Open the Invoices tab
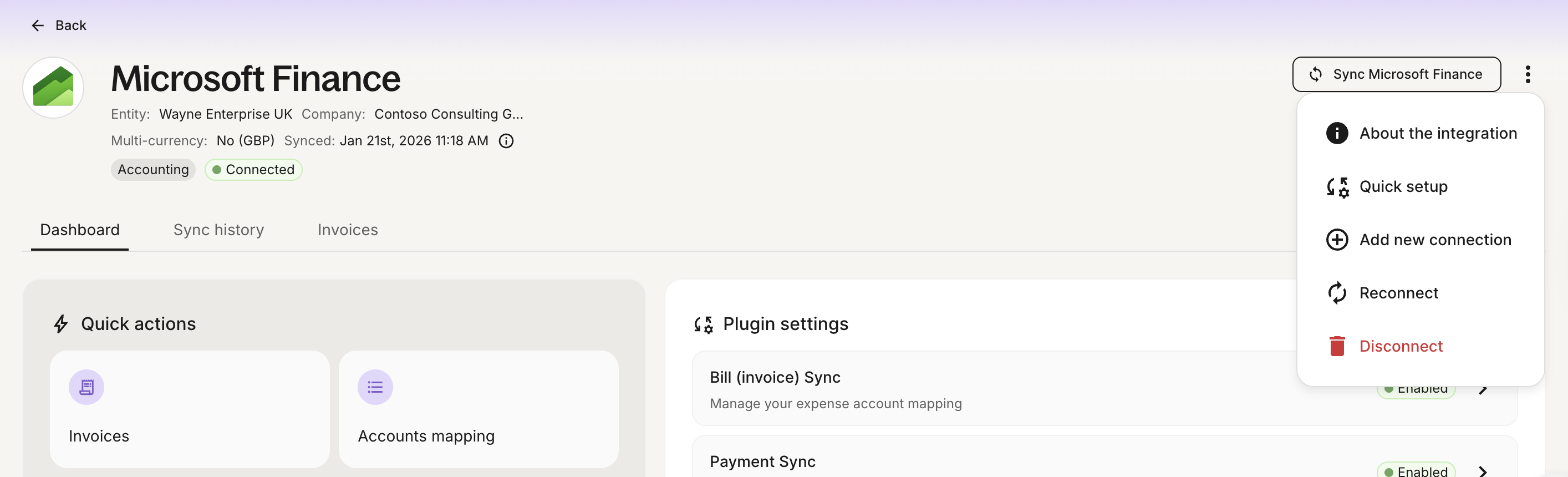 348,230
